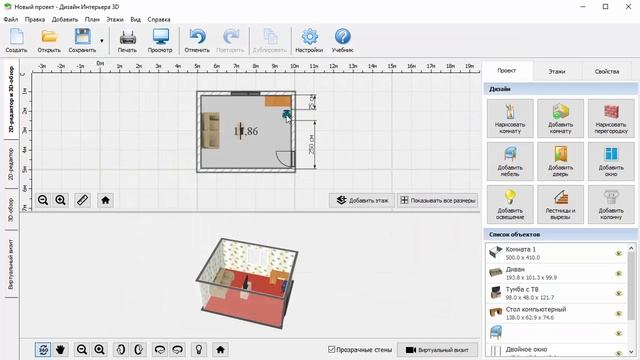Screen dimensions: 640x360
Task: Toggle Прозрачные стены checkbox
Action: click(331, 349)
